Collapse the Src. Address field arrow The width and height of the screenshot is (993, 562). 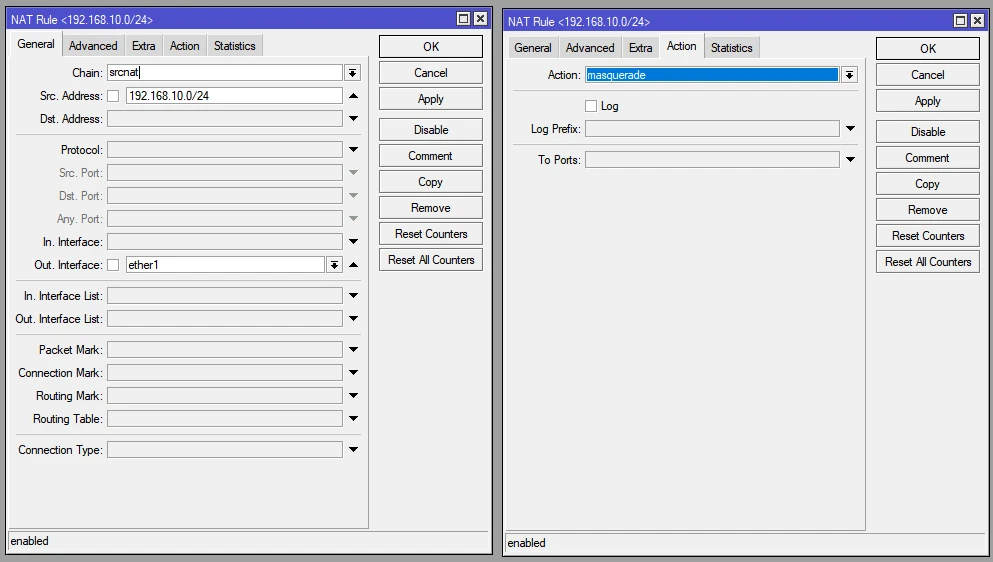(353, 96)
